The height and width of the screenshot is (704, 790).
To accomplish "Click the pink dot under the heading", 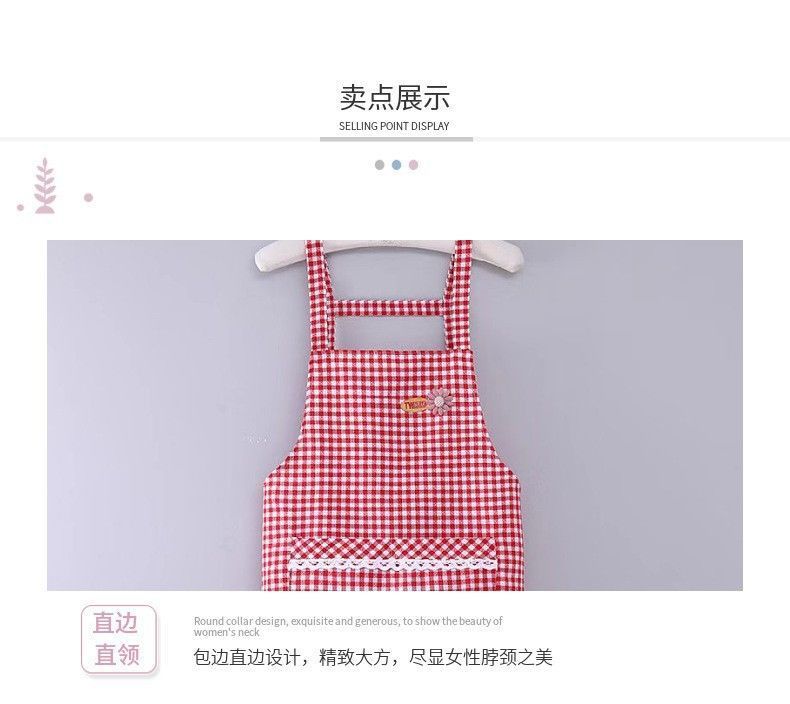I will (414, 165).
